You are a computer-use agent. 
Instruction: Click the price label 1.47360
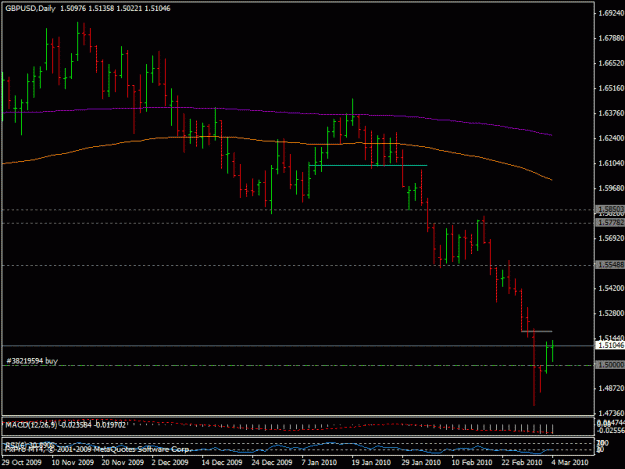611,413
